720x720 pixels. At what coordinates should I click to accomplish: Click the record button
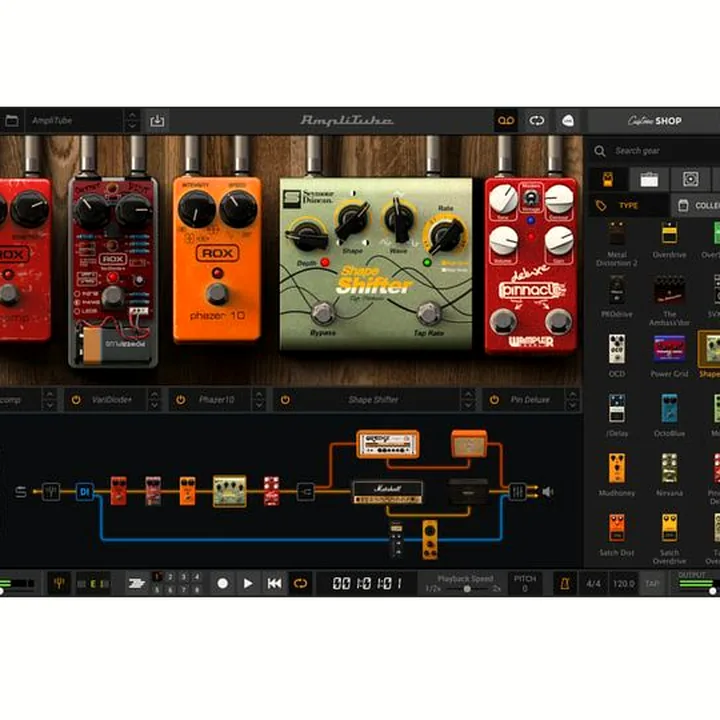click(x=223, y=584)
